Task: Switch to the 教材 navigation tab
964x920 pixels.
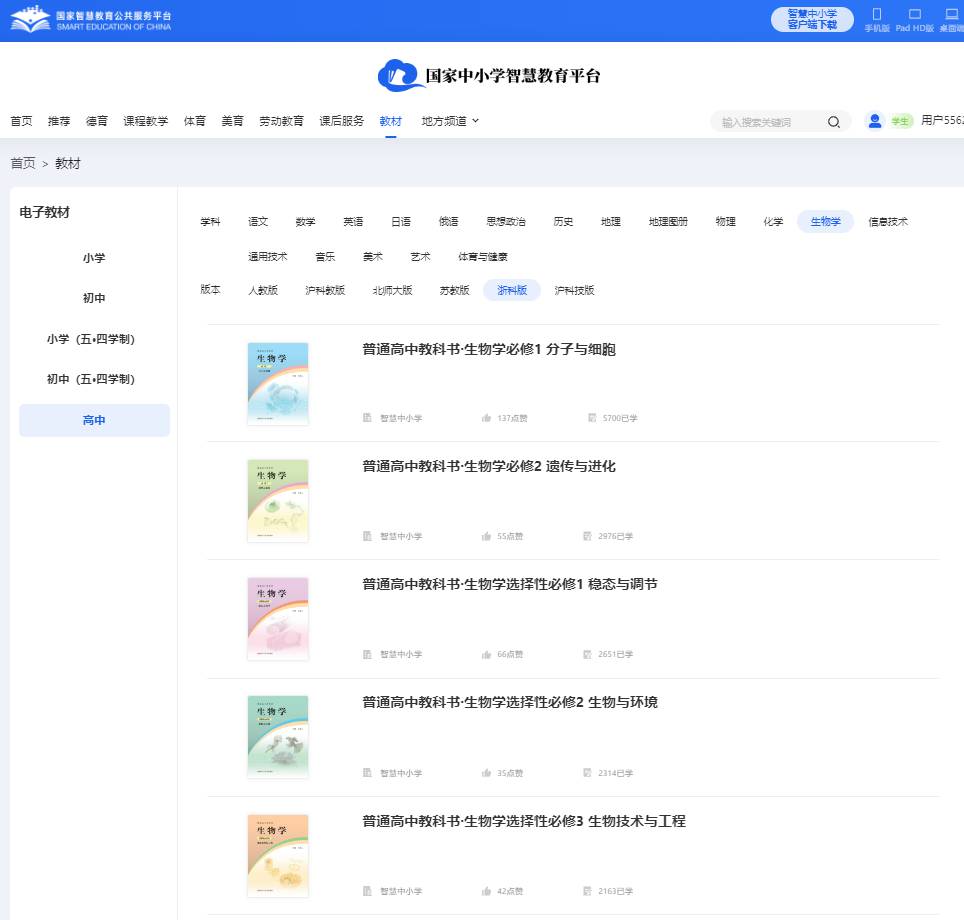Action: [390, 120]
